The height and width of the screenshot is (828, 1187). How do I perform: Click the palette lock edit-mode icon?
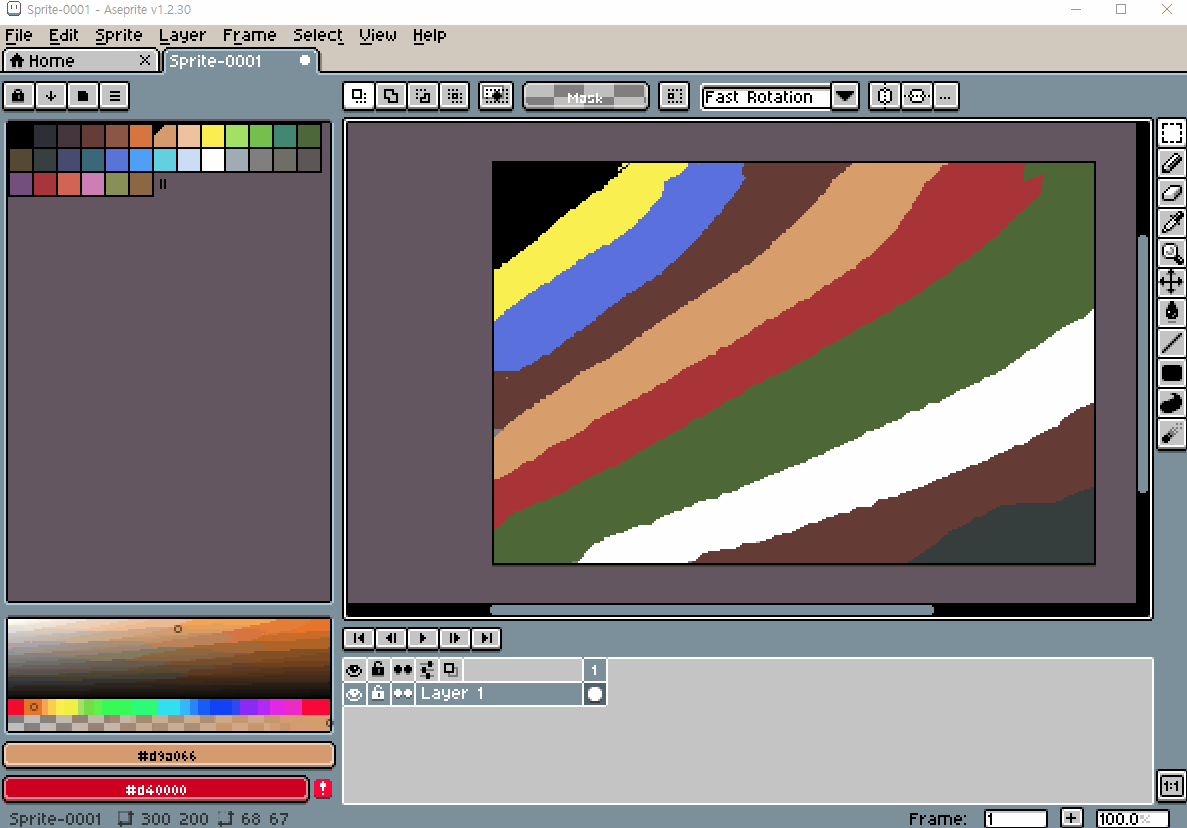[18, 96]
